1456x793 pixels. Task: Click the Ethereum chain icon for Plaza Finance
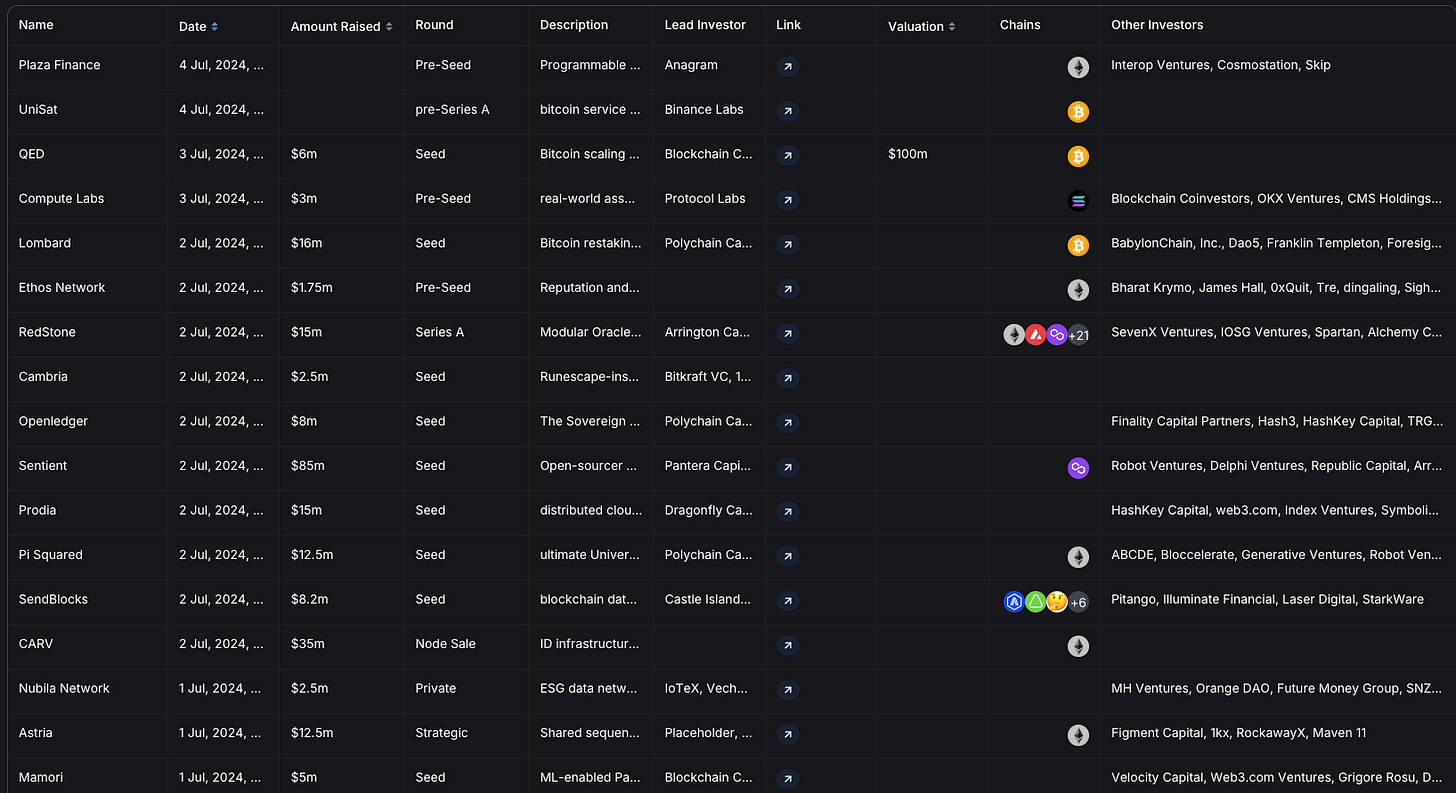pos(1078,67)
